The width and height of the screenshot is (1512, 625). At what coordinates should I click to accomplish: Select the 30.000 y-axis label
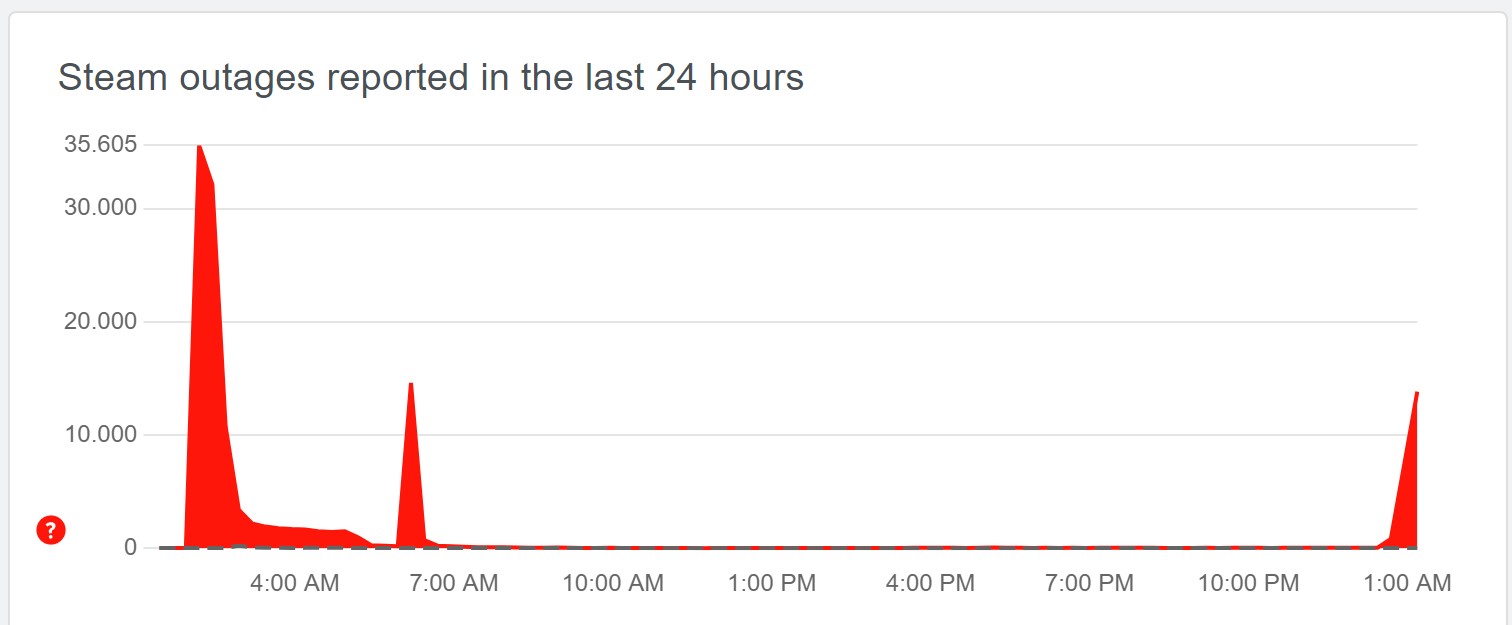(x=100, y=208)
